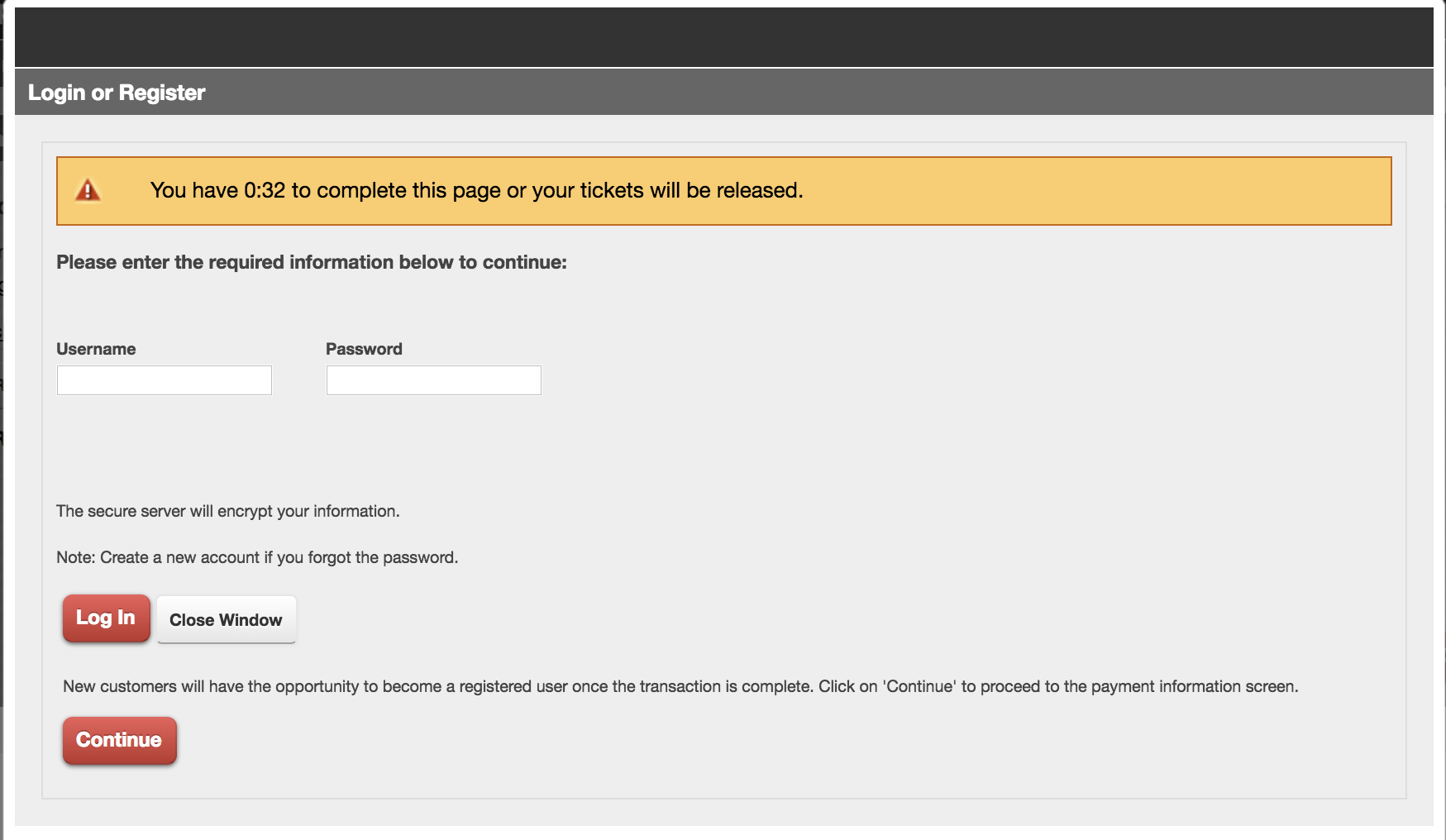Click the quoted 'Continue' word in paragraph
This screenshot has width=1446, height=840.
click(x=919, y=686)
